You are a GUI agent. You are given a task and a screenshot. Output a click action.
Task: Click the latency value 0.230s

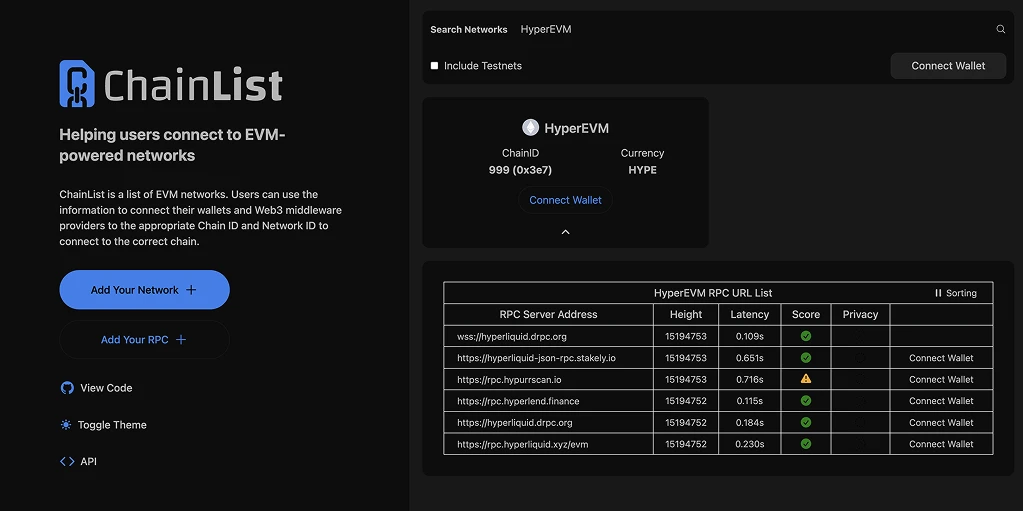point(750,444)
